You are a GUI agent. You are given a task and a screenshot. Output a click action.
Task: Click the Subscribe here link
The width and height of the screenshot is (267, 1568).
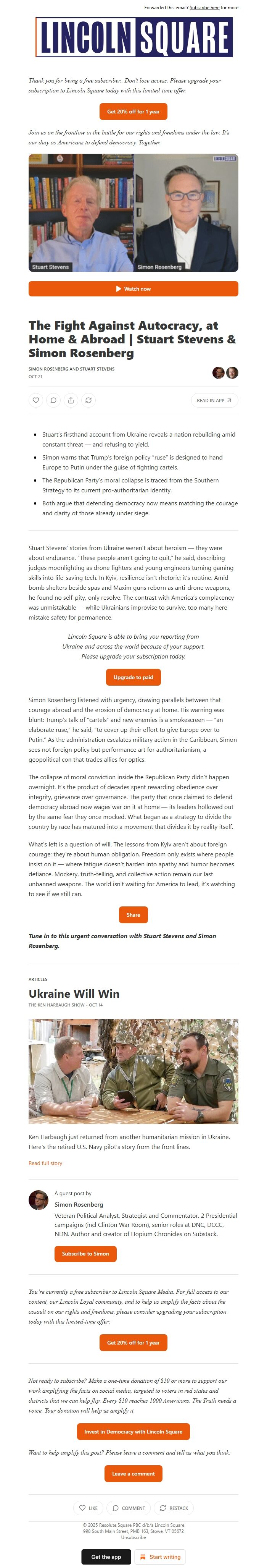coord(204,8)
